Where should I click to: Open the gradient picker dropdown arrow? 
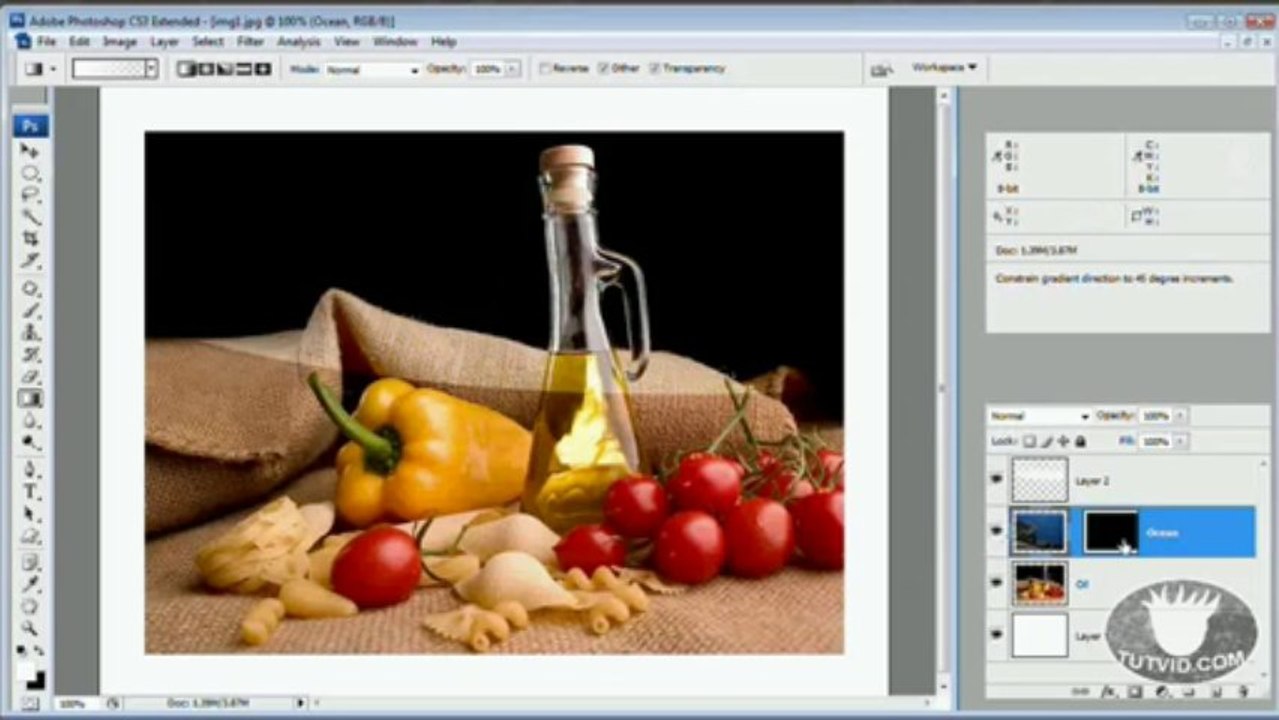pyautogui.click(x=151, y=69)
